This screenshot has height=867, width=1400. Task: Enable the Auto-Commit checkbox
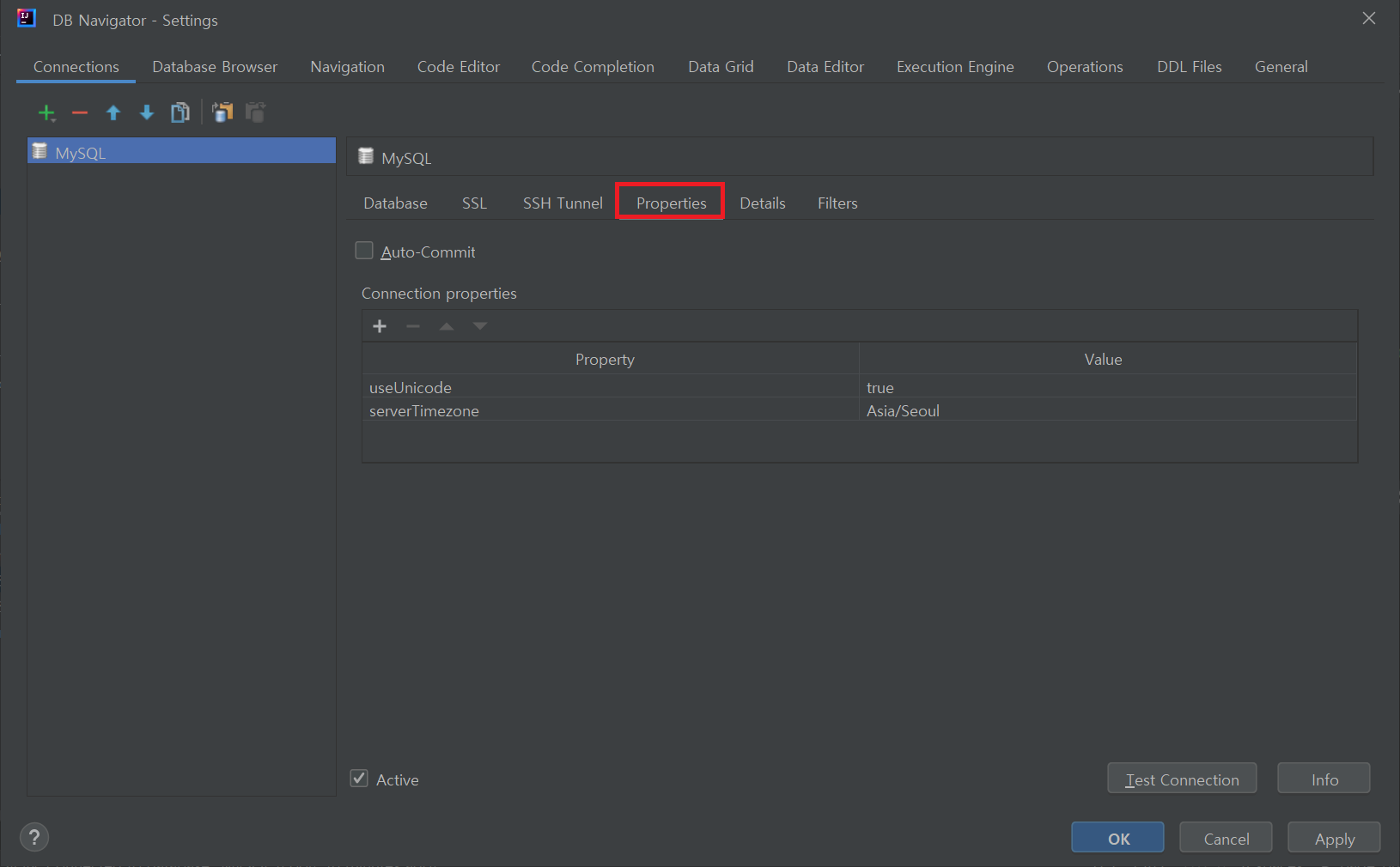tap(364, 251)
